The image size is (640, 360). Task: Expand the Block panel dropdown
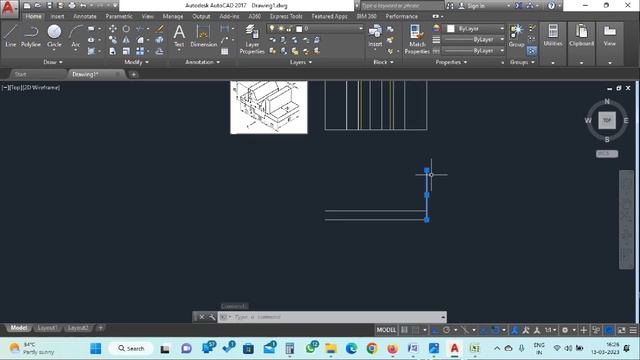[x=383, y=62]
